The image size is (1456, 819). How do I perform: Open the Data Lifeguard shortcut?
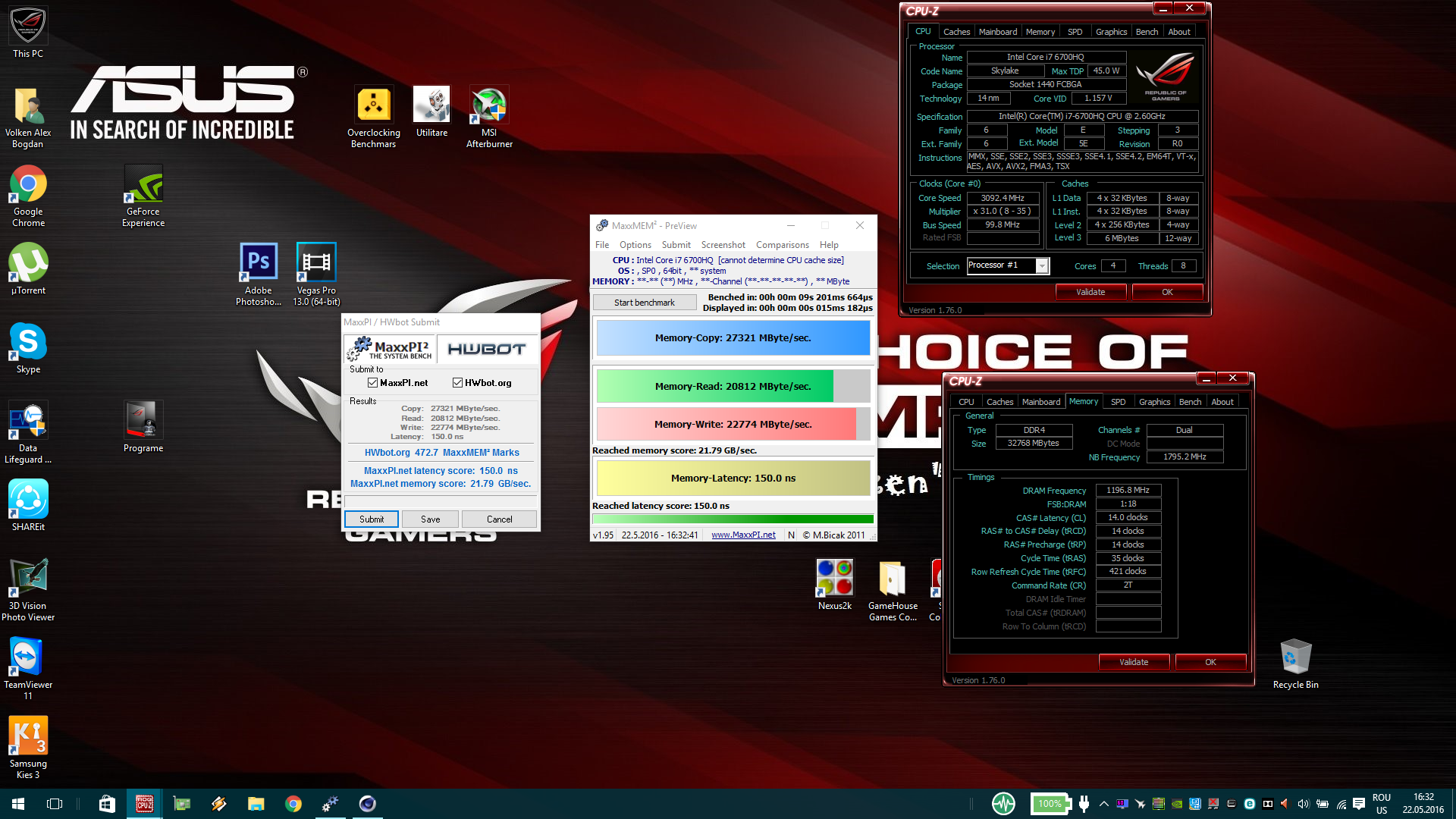(28, 432)
